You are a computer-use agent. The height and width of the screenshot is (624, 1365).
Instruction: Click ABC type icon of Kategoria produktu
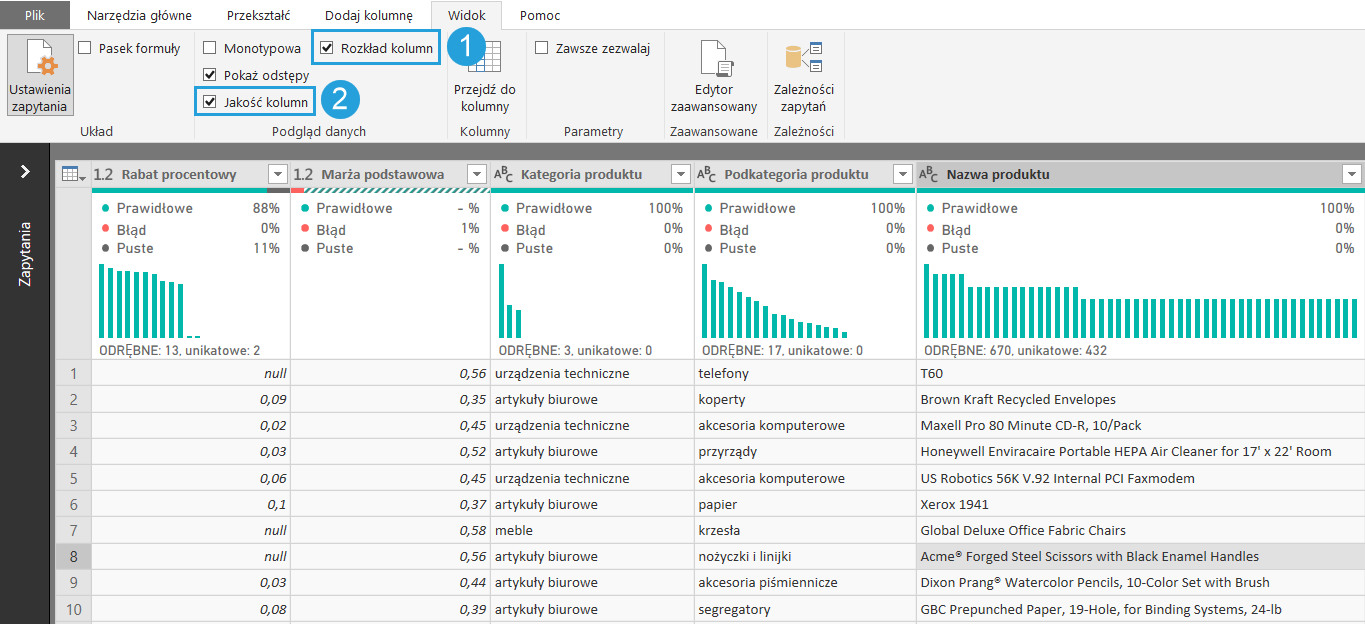pyautogui.click(x=505, y=174)
